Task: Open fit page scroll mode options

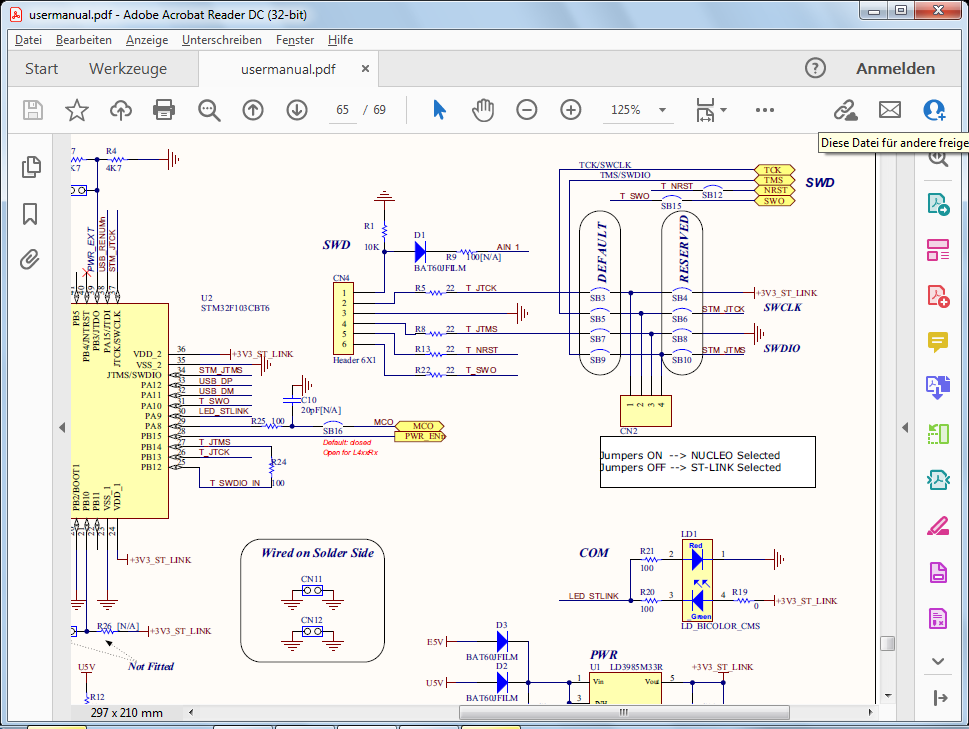Action: tap(711, 110)
